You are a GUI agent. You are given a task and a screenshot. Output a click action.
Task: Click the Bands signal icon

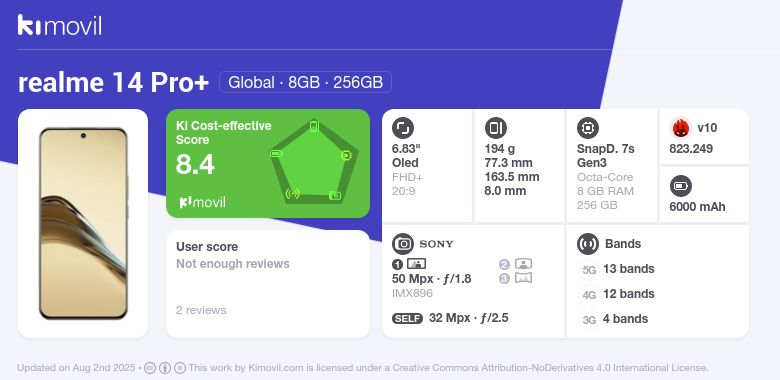click(588, 244)
